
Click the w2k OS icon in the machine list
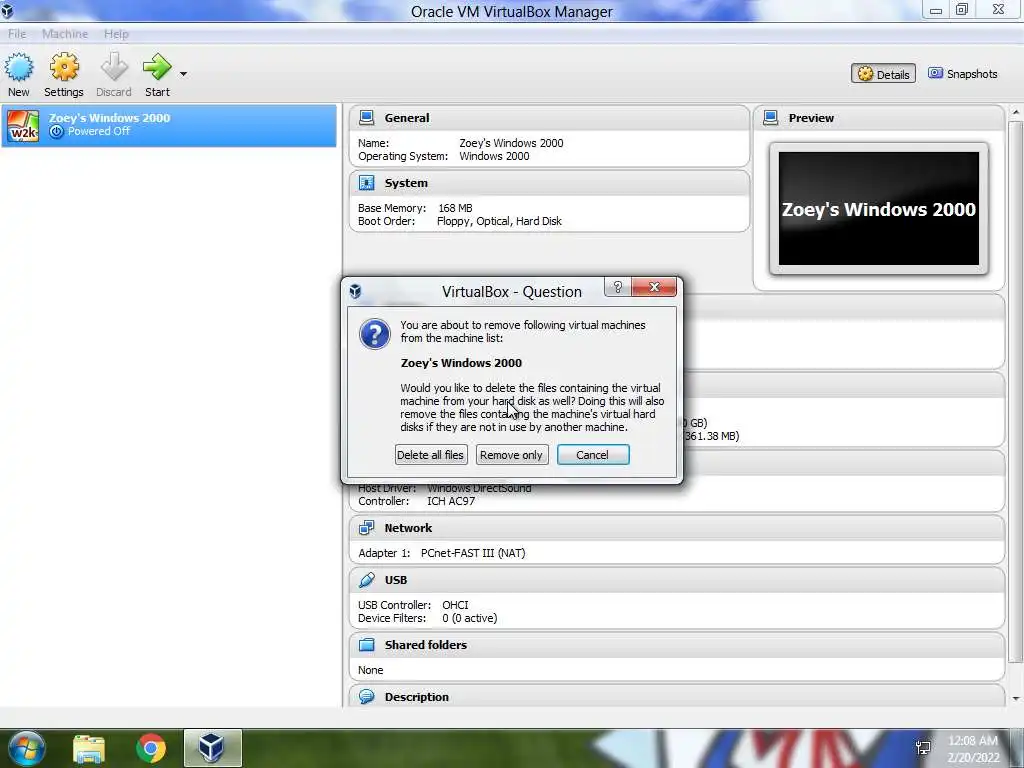pyautogui.click(x=23, y=126)
